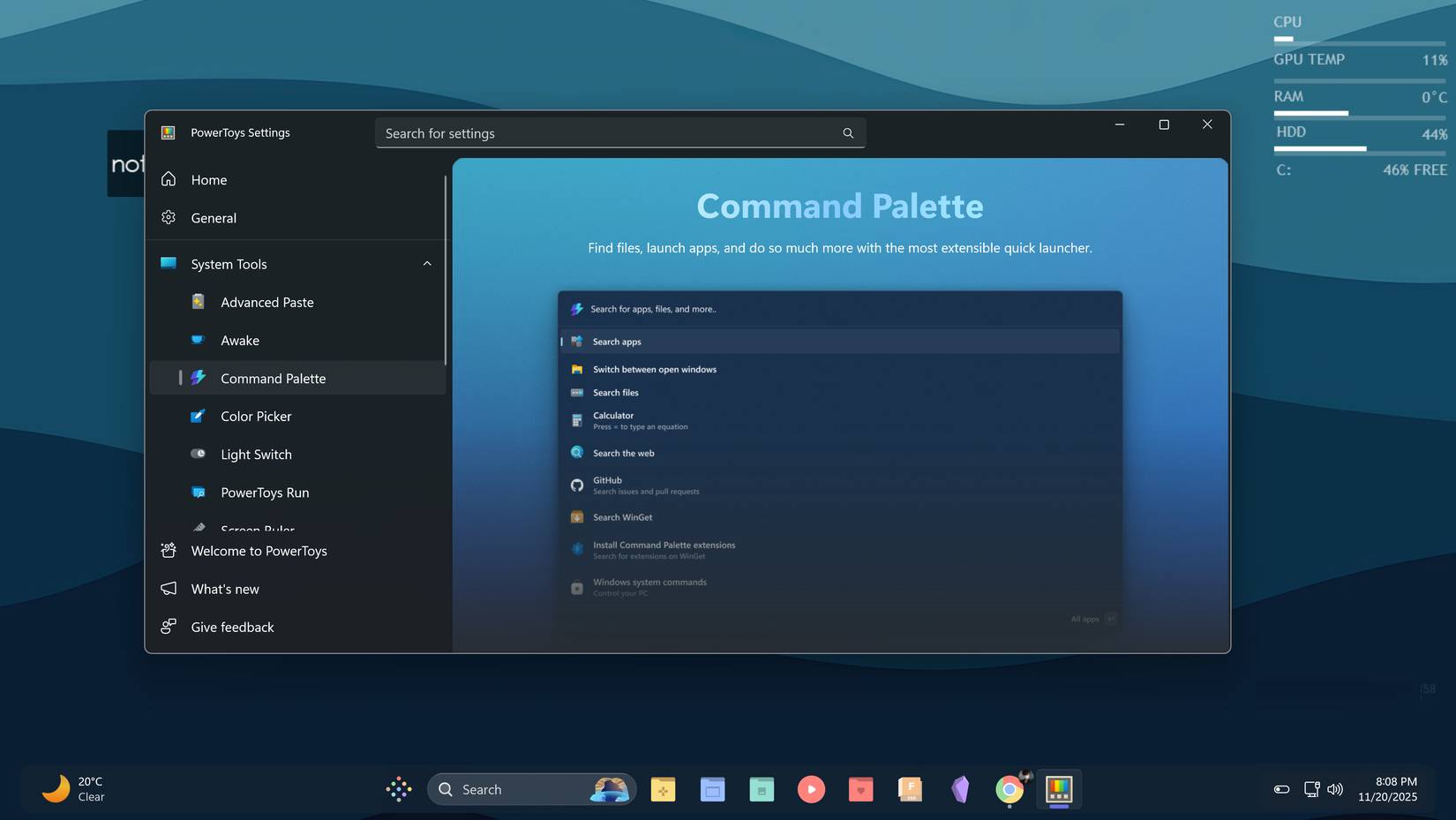This screenshot has height=820, width=1456.
Task: Open Obsidian from the taskbar
Action: [x=960, y=789]
